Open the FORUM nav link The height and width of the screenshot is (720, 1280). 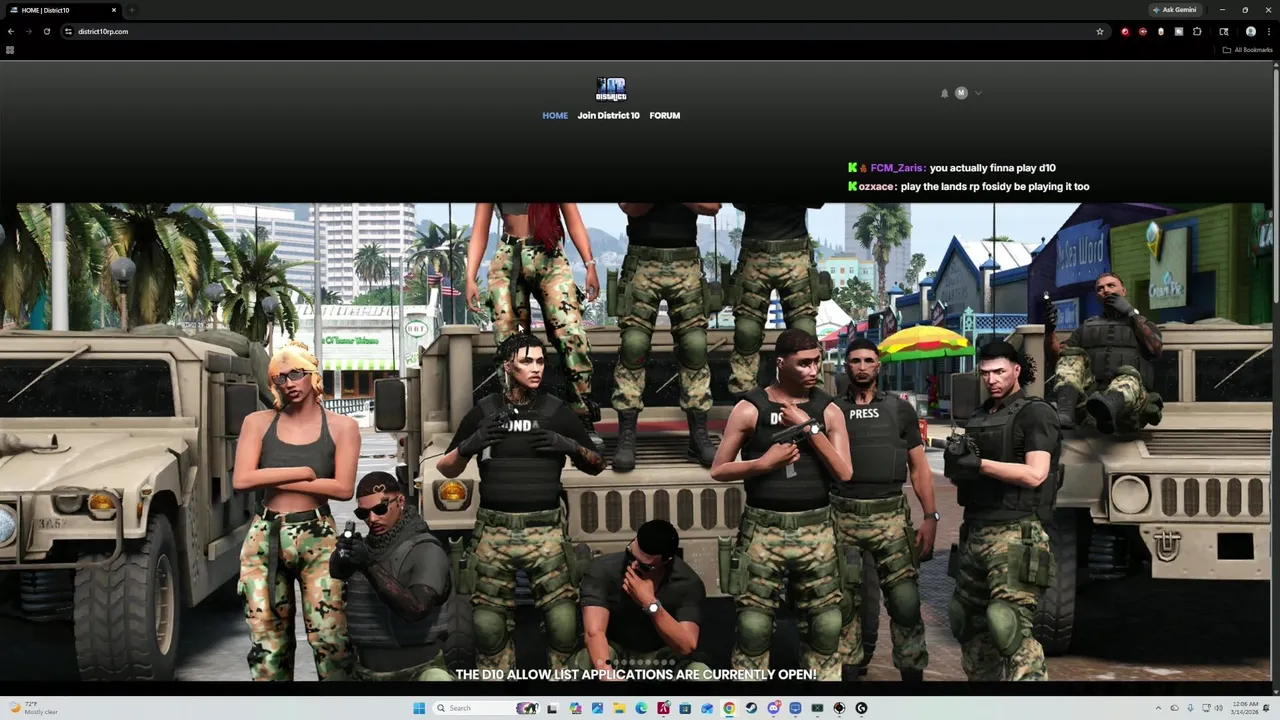pos(665,115)
